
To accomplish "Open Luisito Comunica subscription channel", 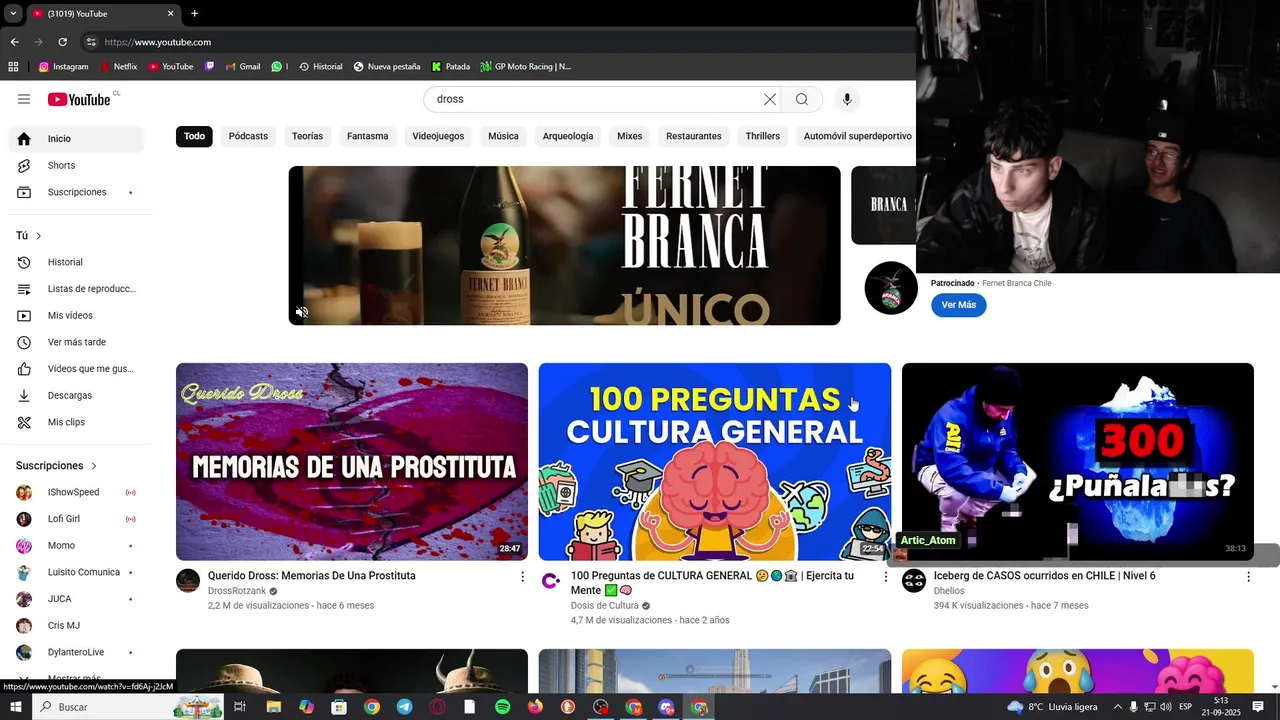I will 76,572.
